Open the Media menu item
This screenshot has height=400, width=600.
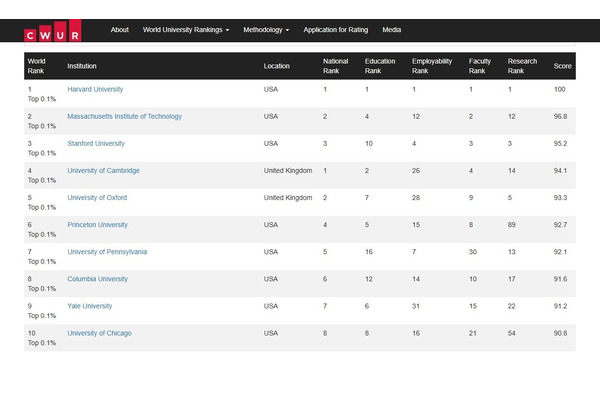(391, 30)
